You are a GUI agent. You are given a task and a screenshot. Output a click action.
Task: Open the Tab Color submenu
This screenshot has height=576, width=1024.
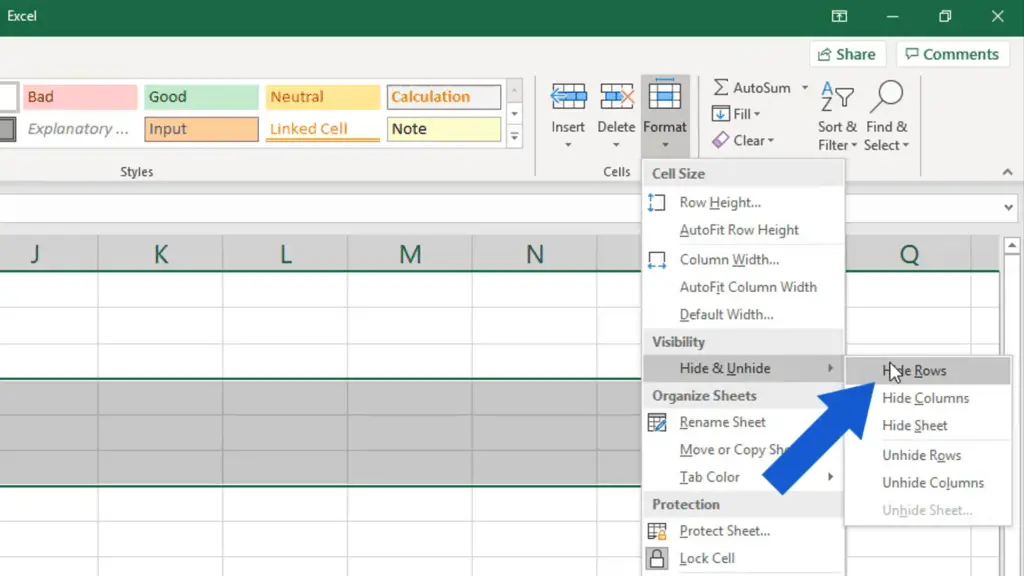[710, 477]
